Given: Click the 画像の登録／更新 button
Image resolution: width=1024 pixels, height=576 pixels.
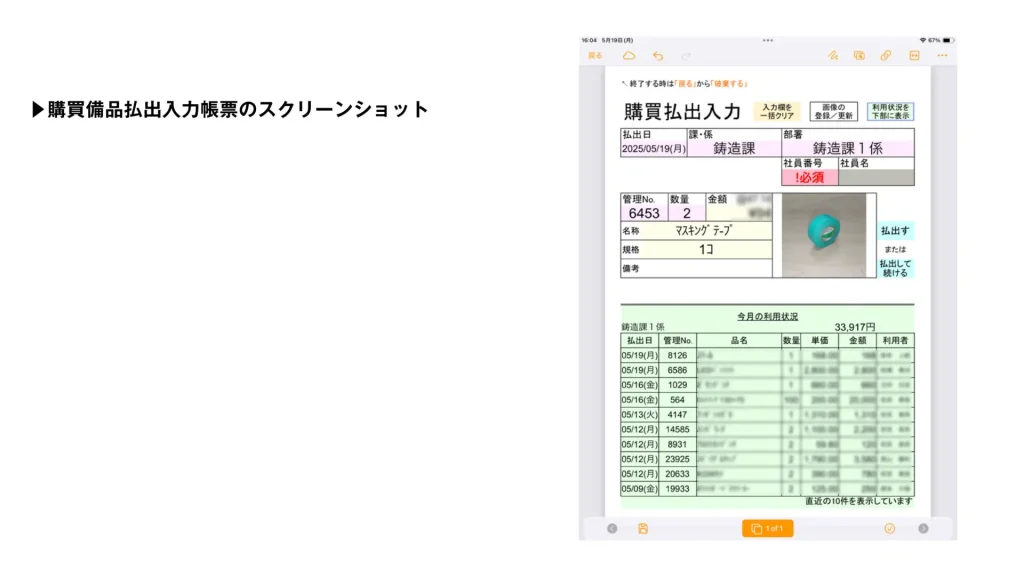Looking at the screenshot, I should [x=833, y=111].
